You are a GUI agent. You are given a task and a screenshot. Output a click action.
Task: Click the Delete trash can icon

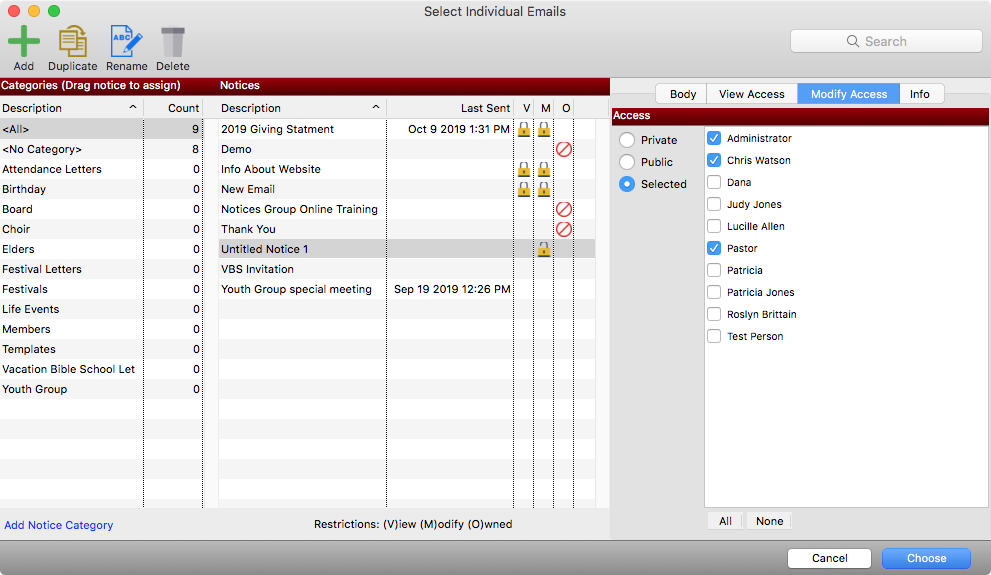[x=173, y=42]
